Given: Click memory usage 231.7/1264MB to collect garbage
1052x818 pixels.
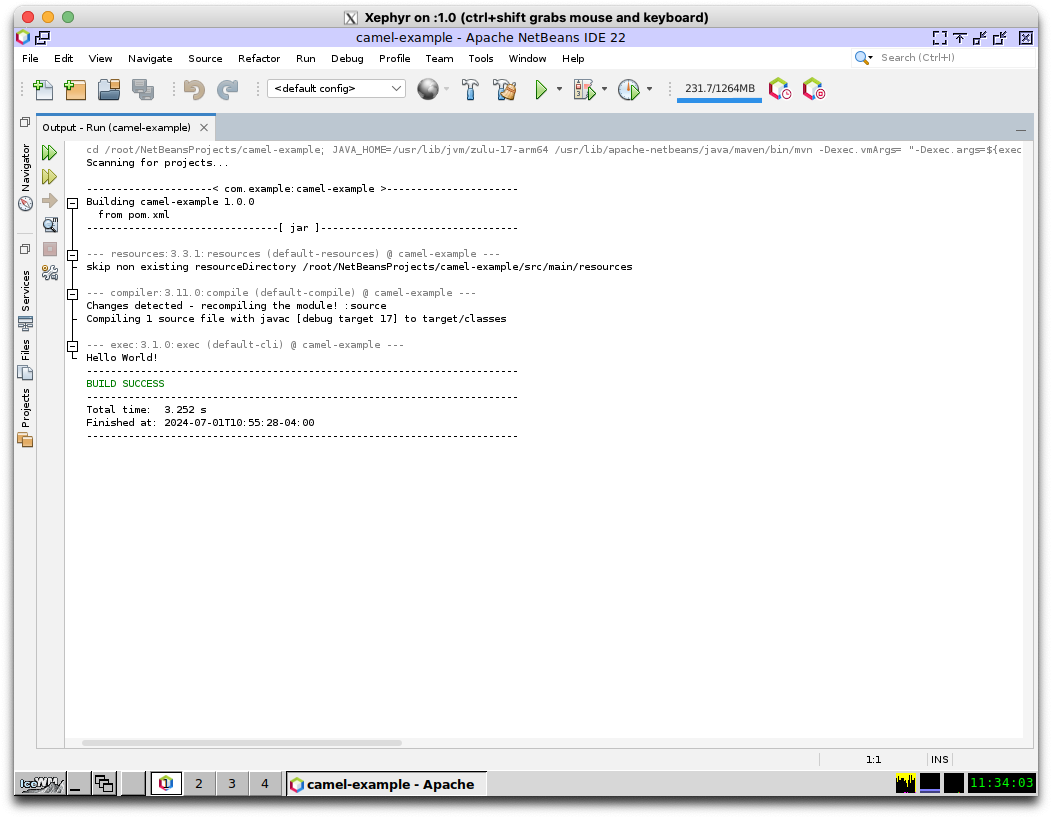Looking at the screenshot, I should [719, 89].
